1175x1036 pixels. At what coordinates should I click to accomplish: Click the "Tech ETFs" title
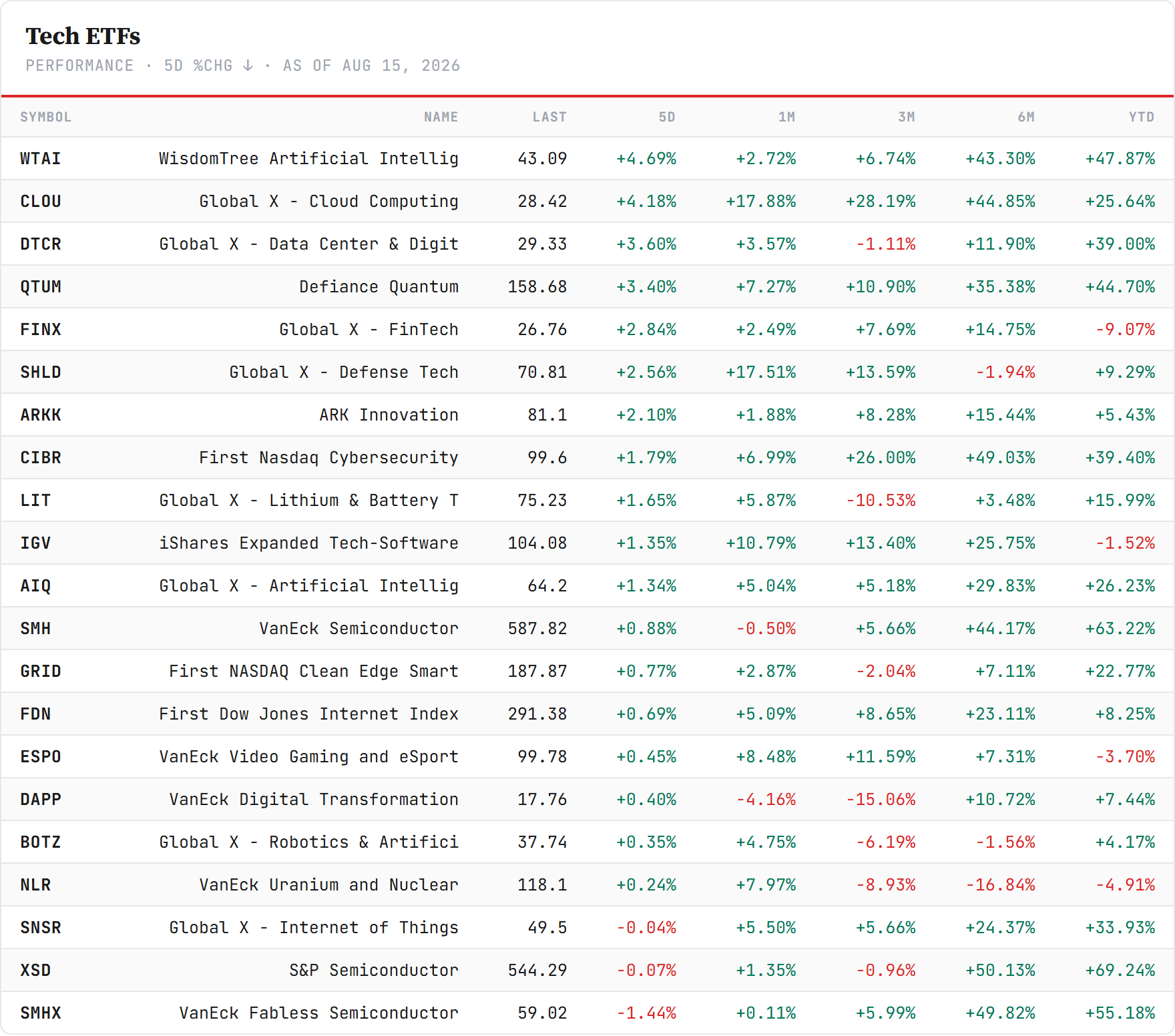tap(83, 36)
